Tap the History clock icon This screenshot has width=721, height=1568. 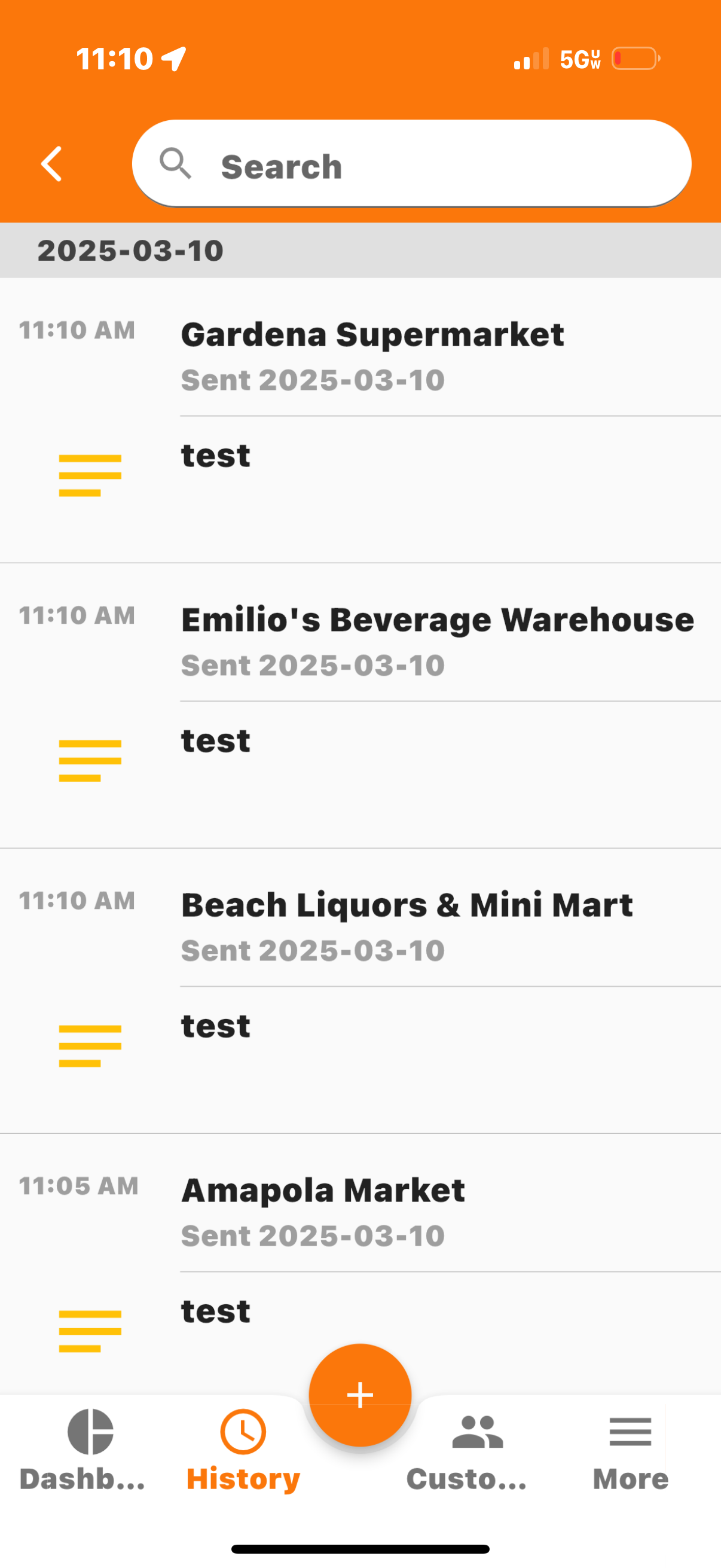tap(243, 1432)
